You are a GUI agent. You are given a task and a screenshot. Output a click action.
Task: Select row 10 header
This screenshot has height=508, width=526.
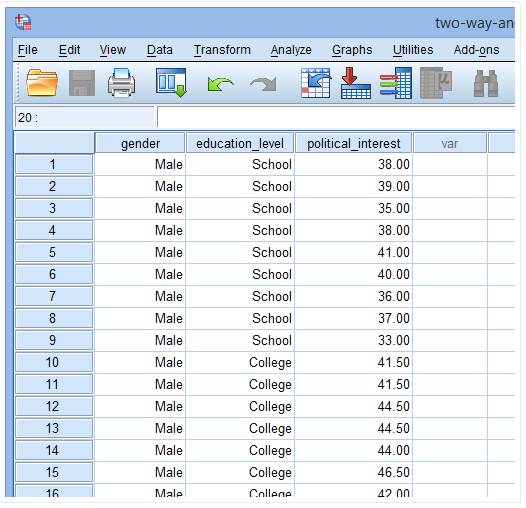click(54, 362)
